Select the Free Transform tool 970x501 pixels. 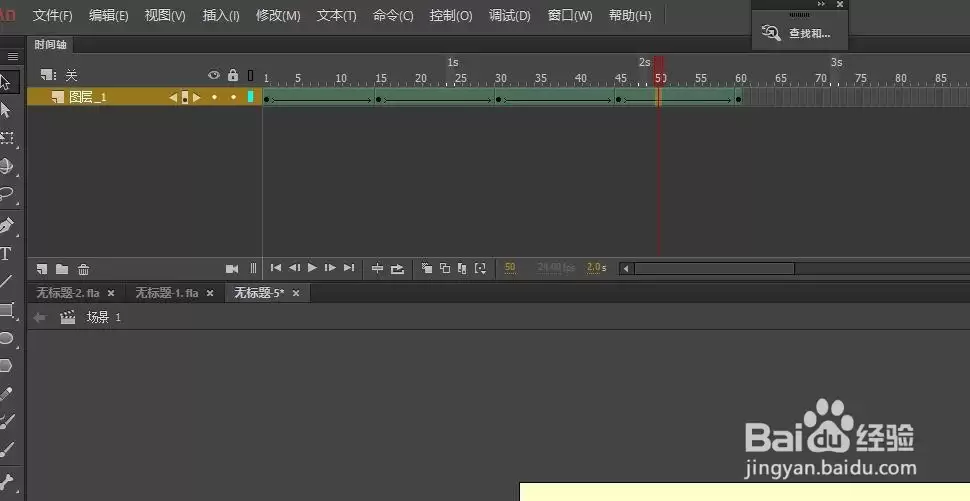(7, 138)
